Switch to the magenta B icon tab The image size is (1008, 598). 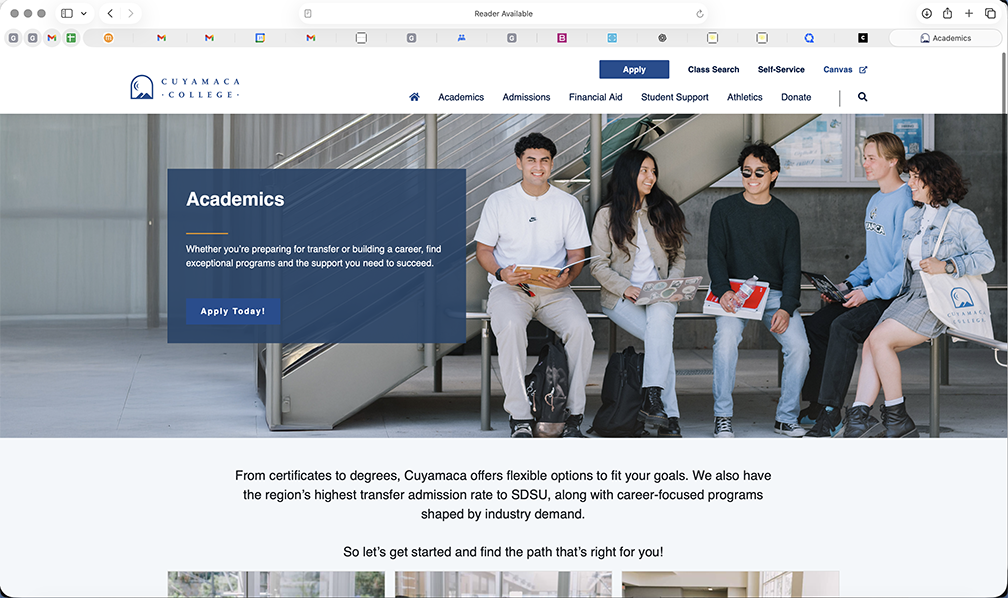click(x=562, y=38)
